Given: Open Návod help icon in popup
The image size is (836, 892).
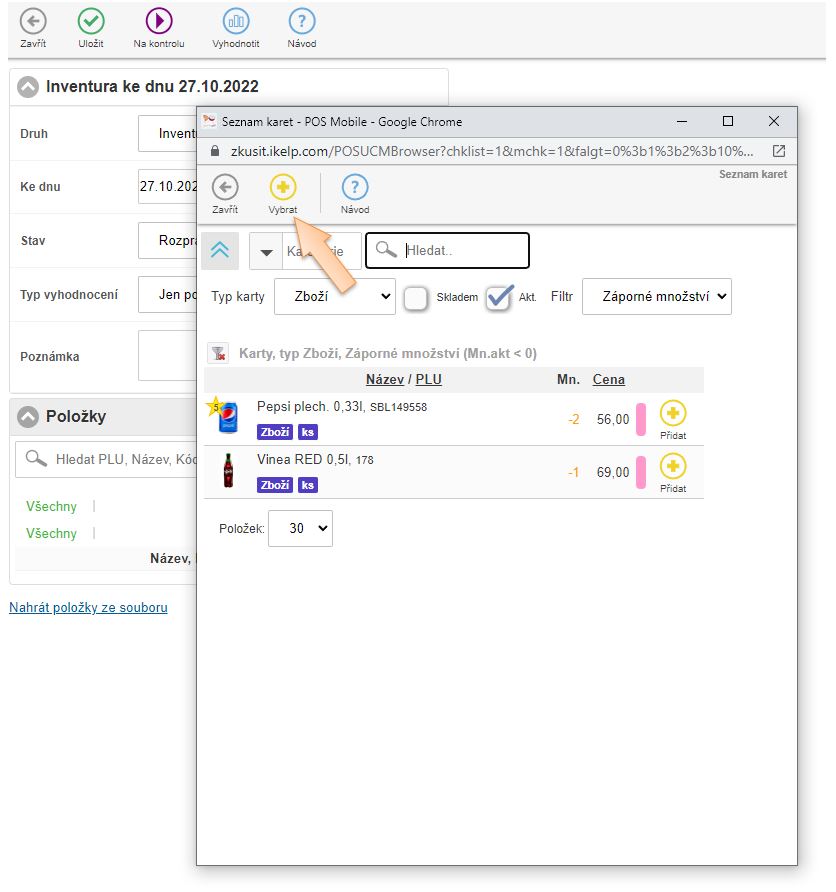Looking at the screenshot, I should pyautogui.click(x=355, y=187).
